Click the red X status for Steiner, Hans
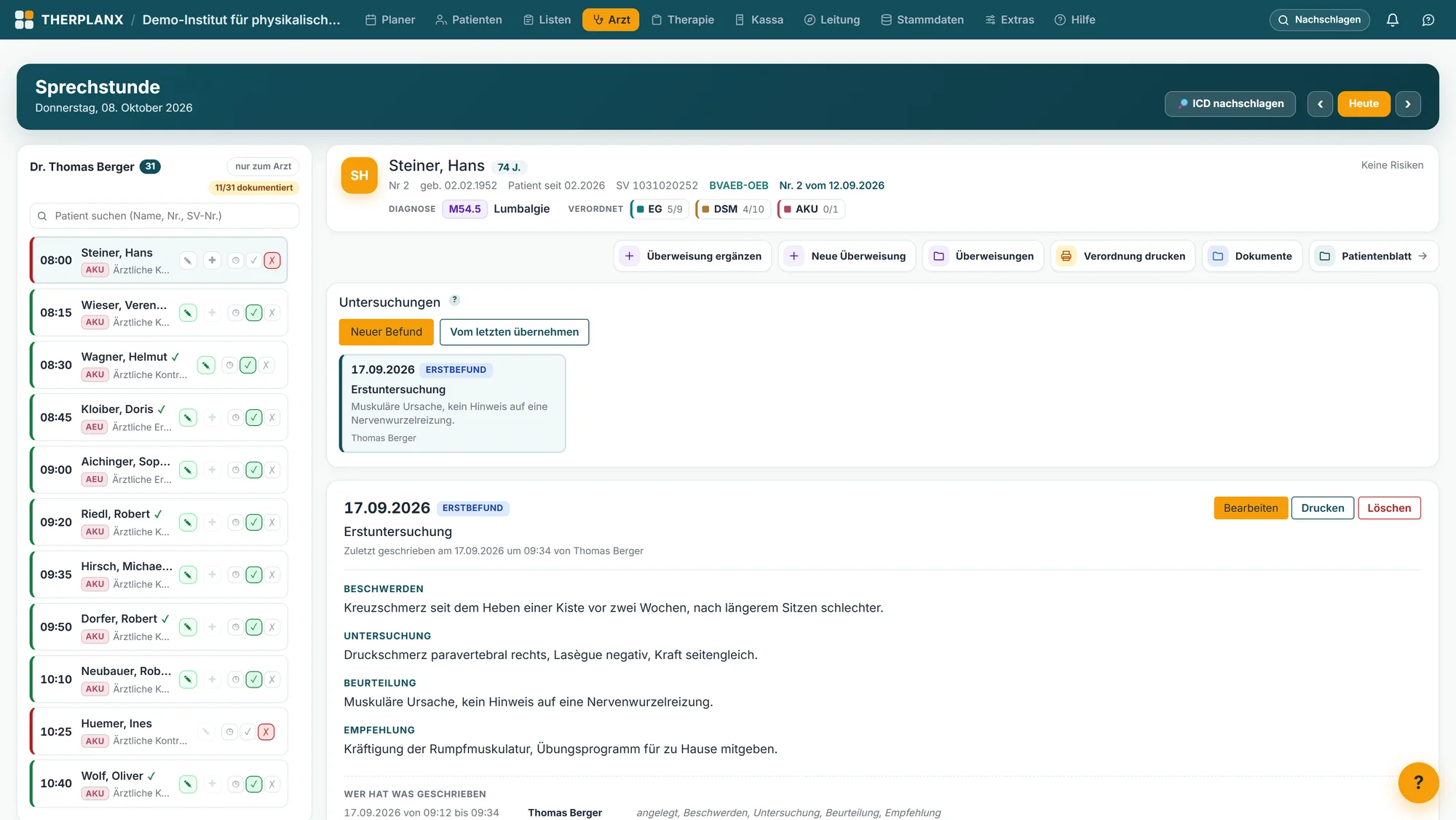 click(272, 260)
